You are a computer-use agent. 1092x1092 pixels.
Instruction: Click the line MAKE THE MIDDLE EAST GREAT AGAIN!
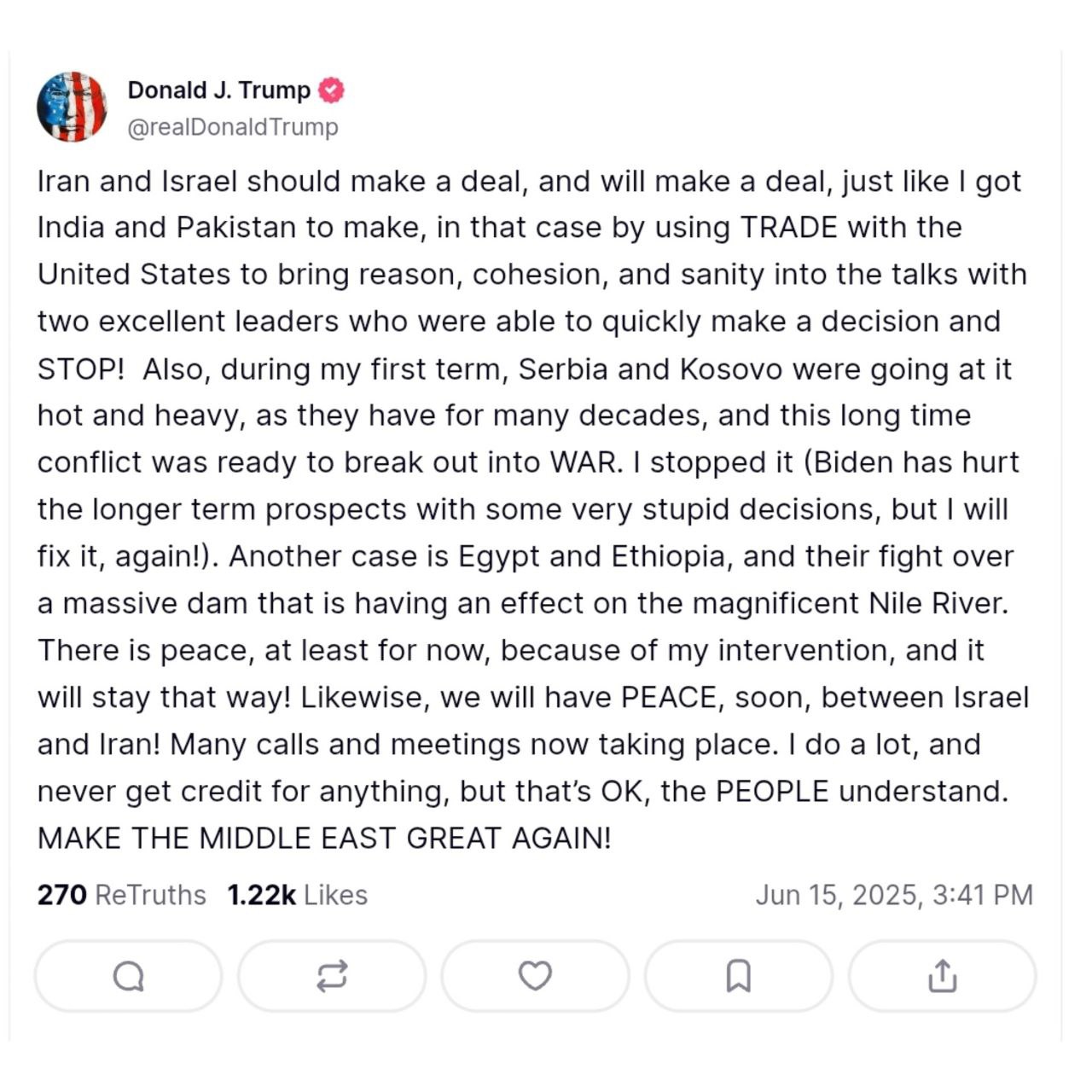point(324,839)
